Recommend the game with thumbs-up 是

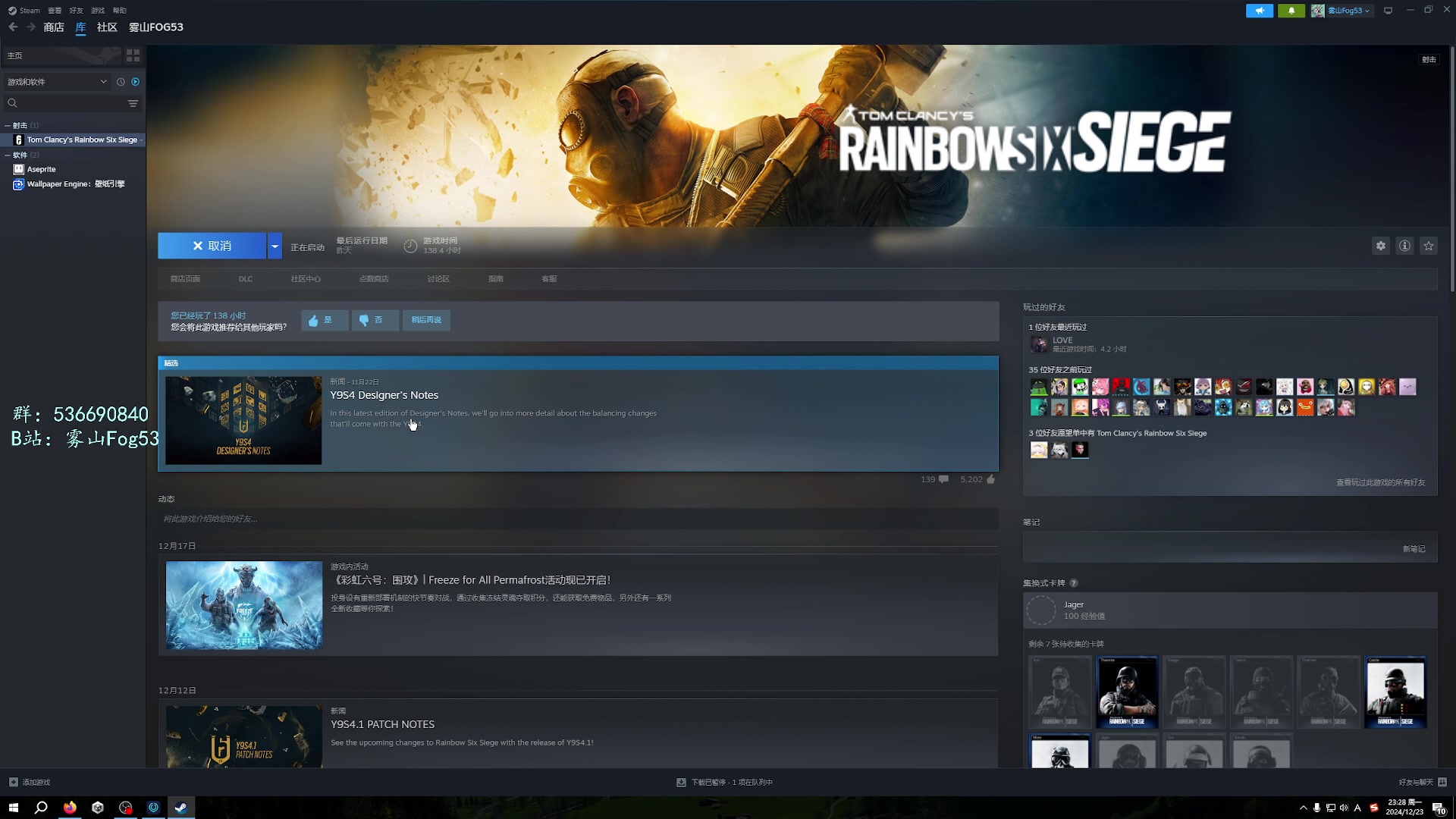point(325,321)
